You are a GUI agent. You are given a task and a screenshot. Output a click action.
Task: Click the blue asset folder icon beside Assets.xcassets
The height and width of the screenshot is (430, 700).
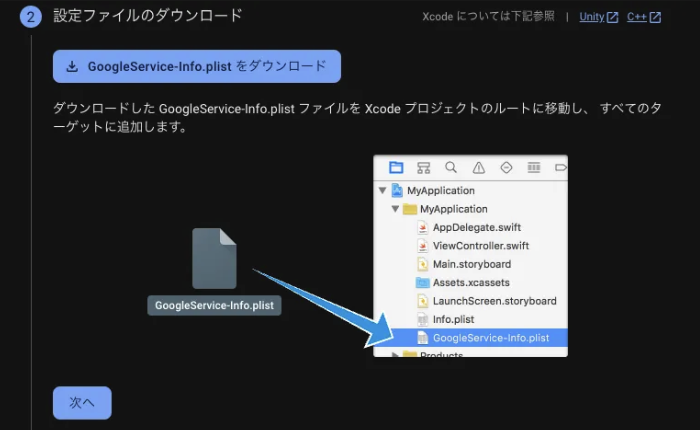422,283
